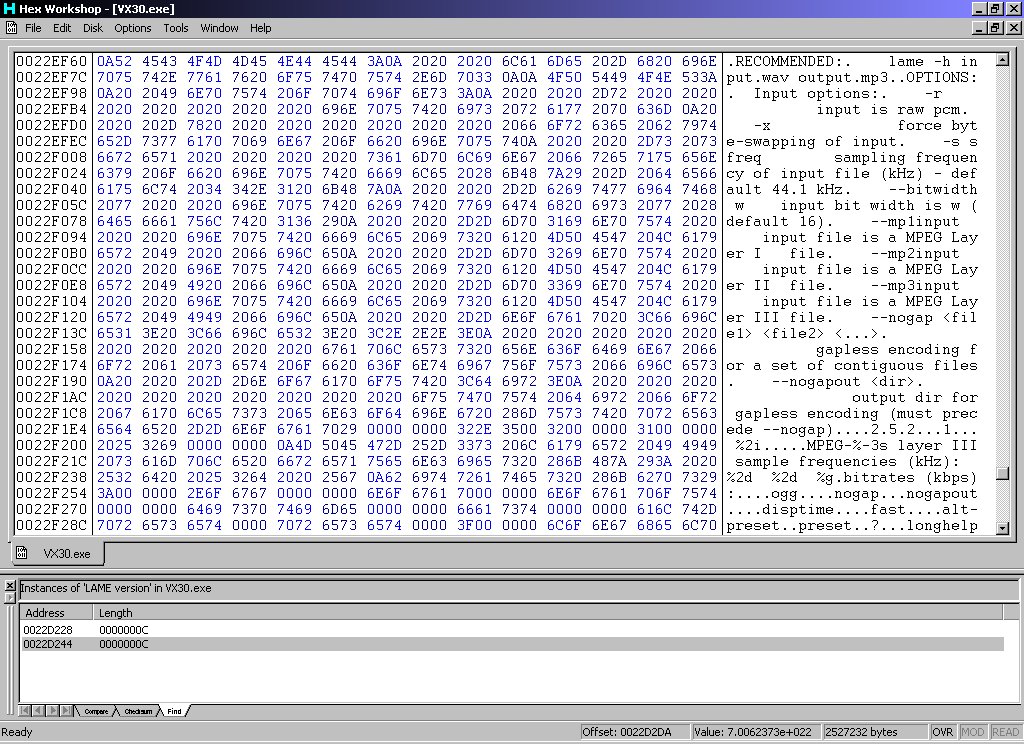Minimize the VX30.exe document window
Screen dimensions: 1024x744
click(979, 28)
